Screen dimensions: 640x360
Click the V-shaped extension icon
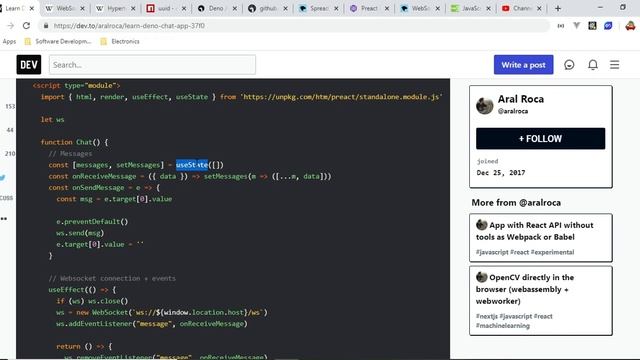[x=576, y=26]
